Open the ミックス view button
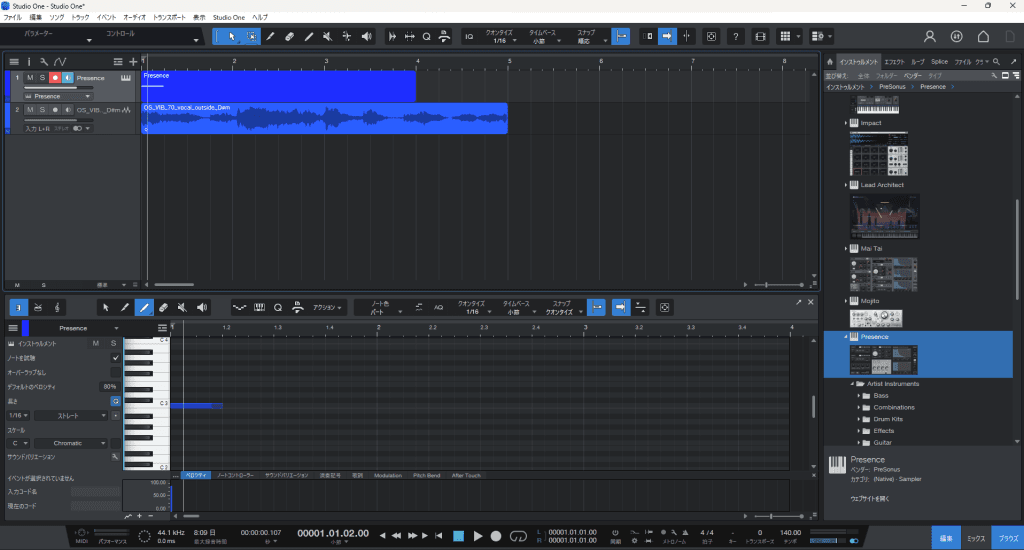Image resolution: width=1024 pixels, height=550 pixels. [976, 538]
